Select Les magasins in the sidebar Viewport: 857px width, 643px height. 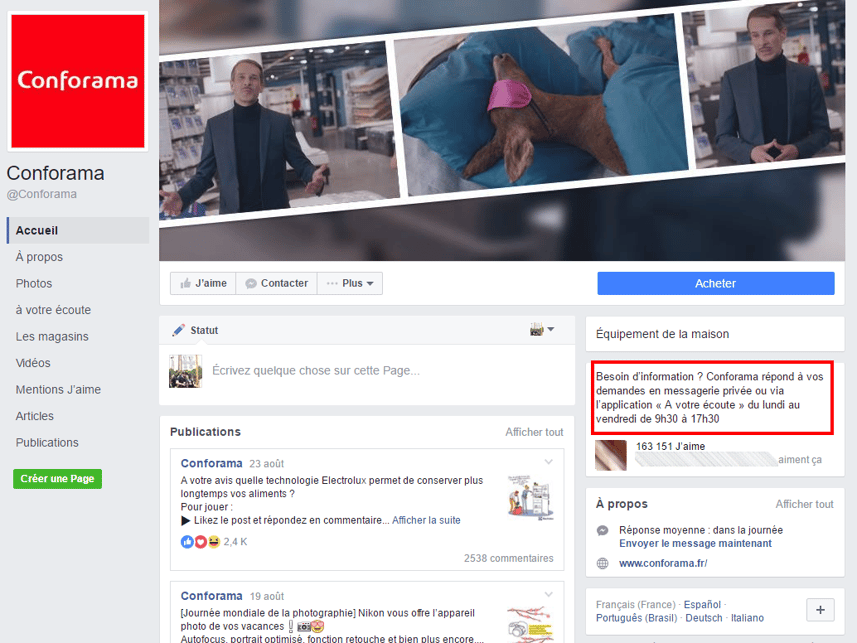point(52,336)
